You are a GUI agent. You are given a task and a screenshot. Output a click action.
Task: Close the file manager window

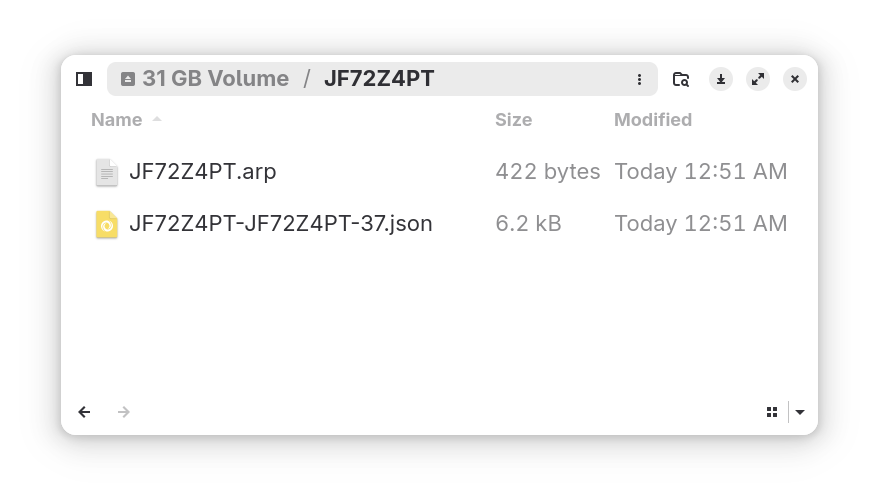[x=795, y=79]
